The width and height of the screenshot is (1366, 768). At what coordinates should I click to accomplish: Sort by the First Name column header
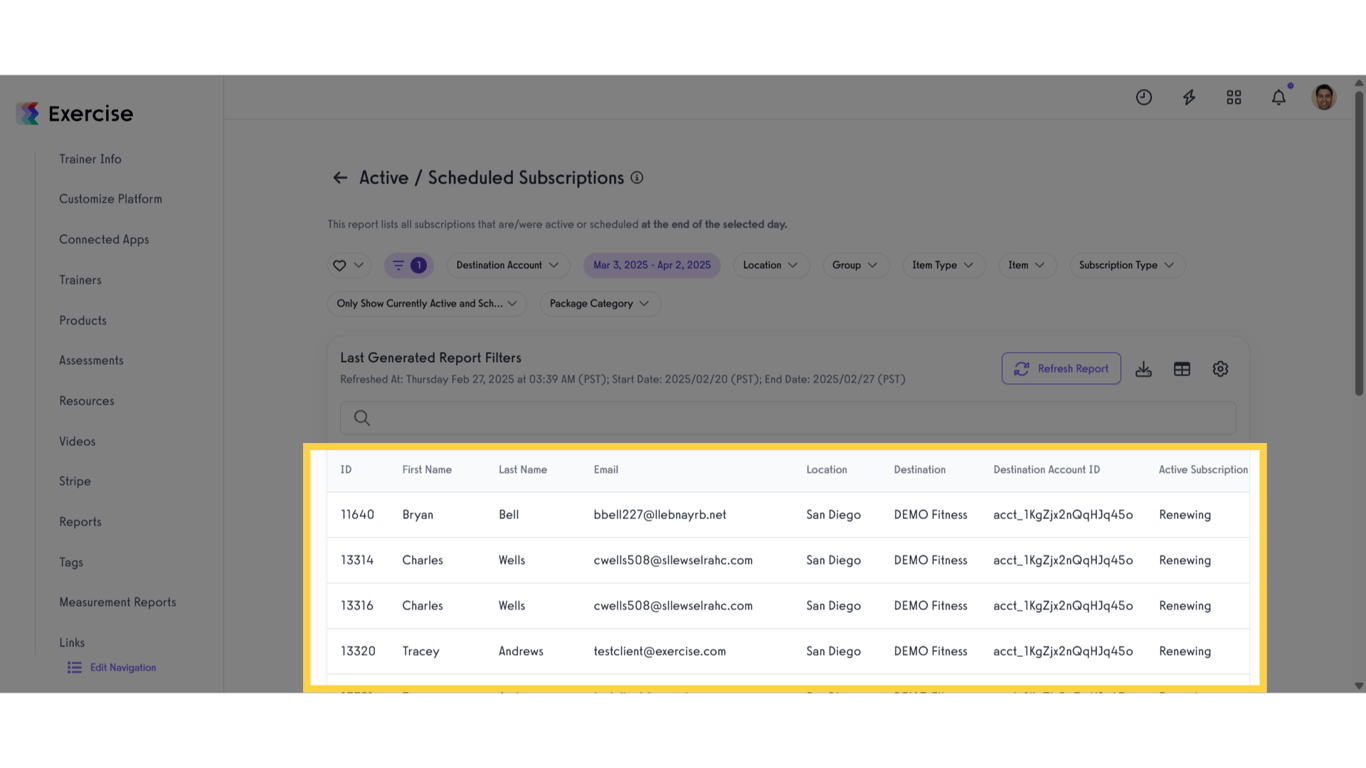click(427, 470)
